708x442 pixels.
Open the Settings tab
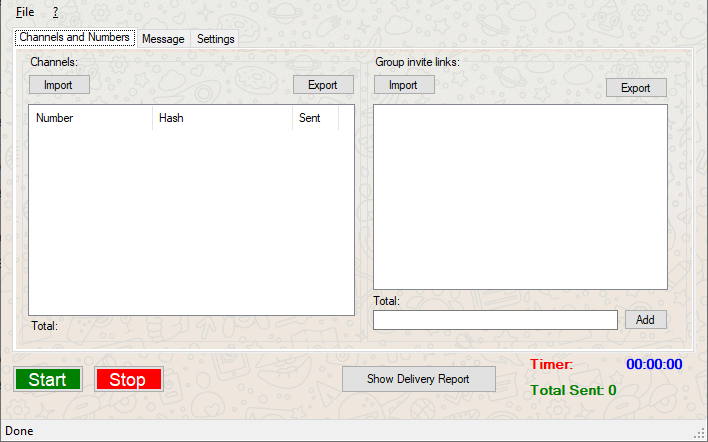tap(216, 39)
